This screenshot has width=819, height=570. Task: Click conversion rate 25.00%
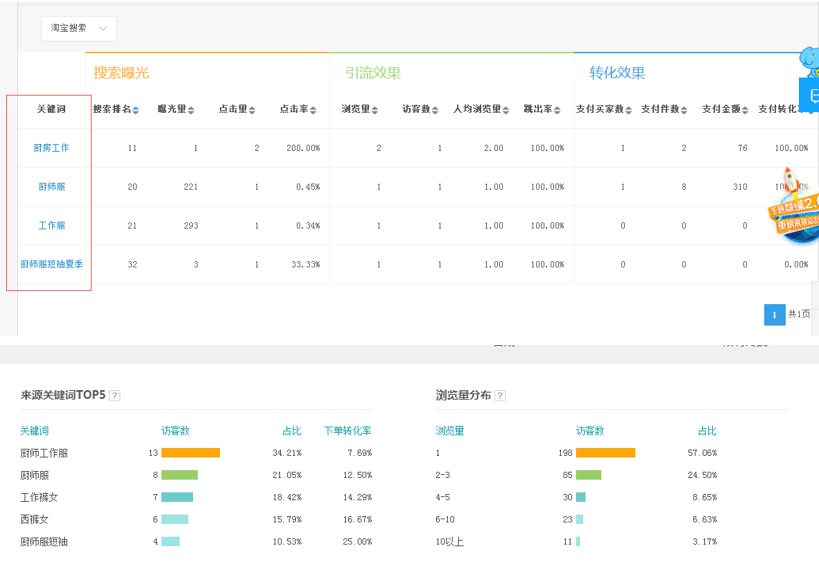tap(357, 542)
